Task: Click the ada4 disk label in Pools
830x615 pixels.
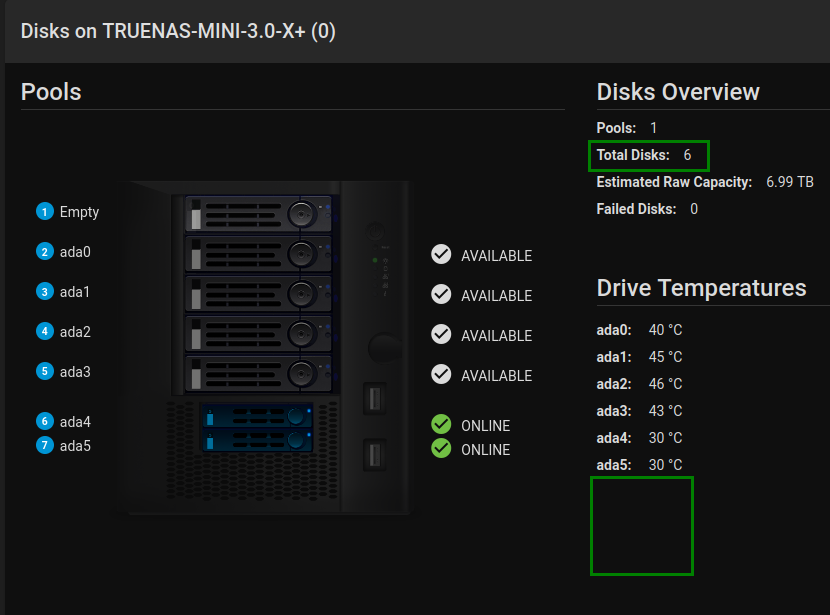Action: pos(75,422)
